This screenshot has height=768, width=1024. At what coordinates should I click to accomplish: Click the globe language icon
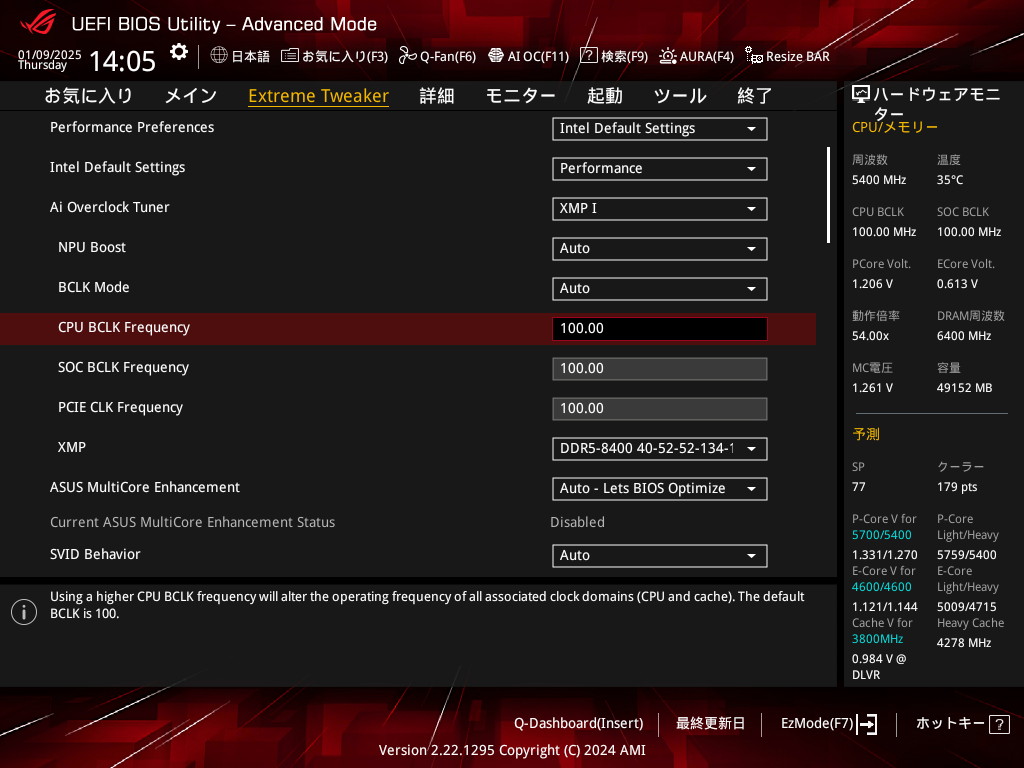click(219, 56)
